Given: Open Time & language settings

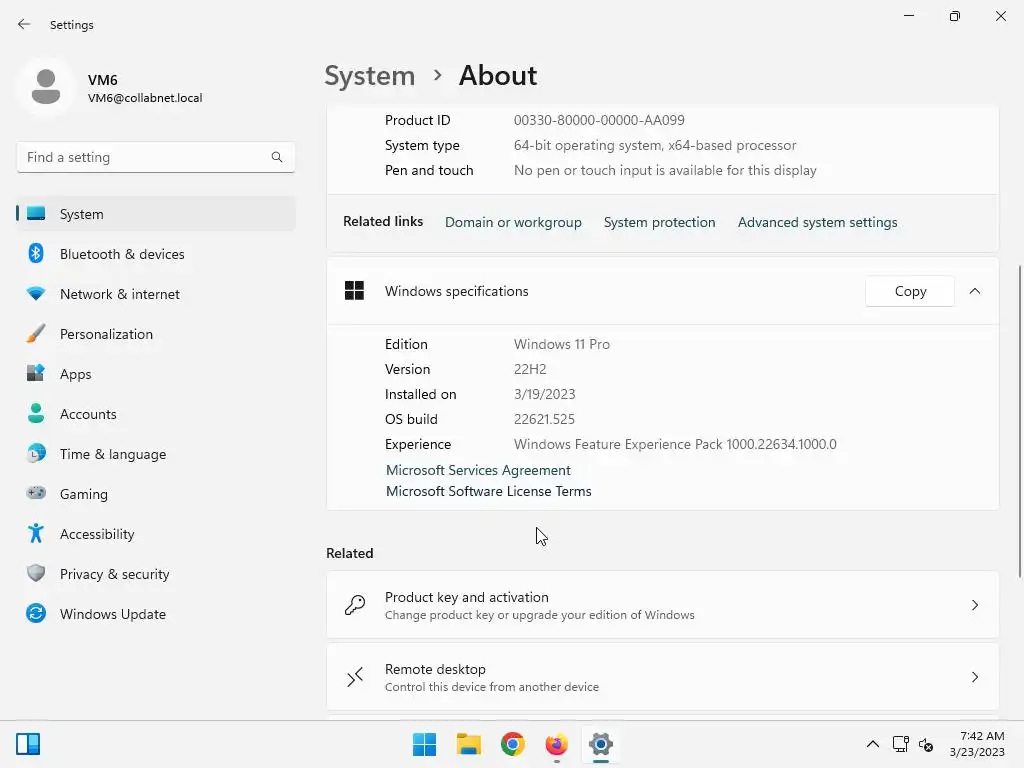Looking at the screenshot, I should point(156,453).
